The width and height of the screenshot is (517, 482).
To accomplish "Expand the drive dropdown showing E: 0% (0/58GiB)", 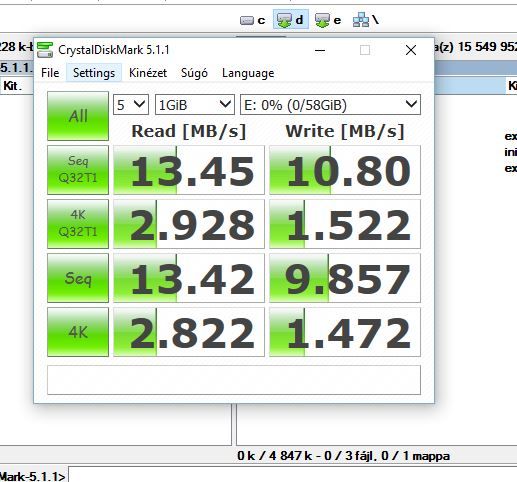I will (330, 105).
